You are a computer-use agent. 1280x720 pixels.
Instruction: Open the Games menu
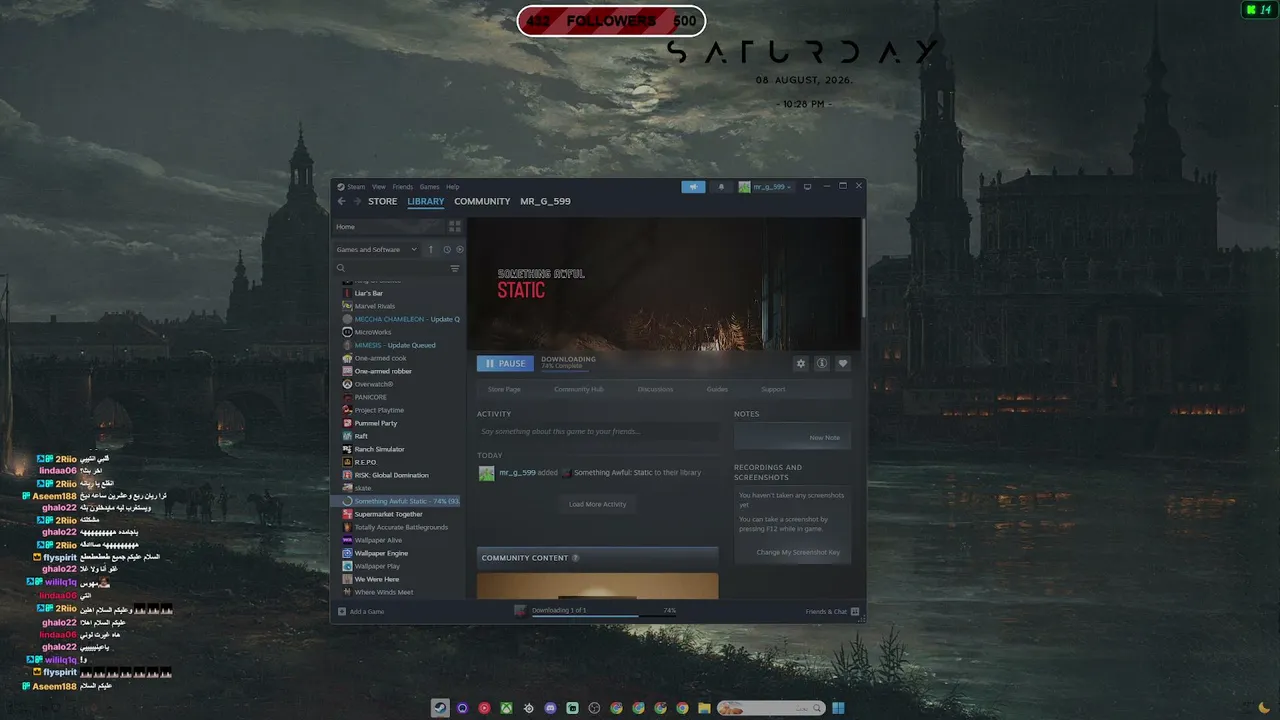429,187
